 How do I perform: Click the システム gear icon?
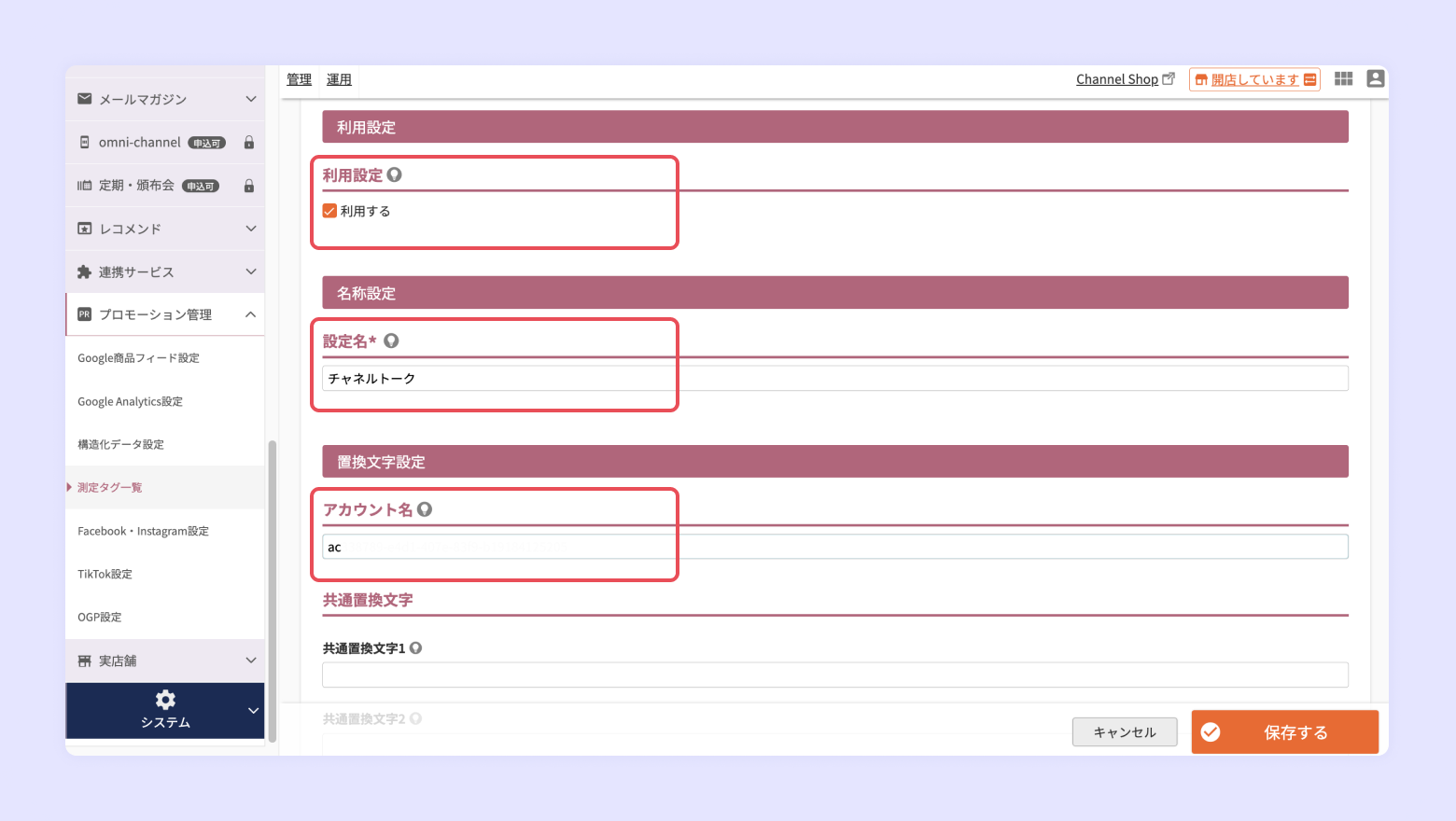click(x=165, y=700)
